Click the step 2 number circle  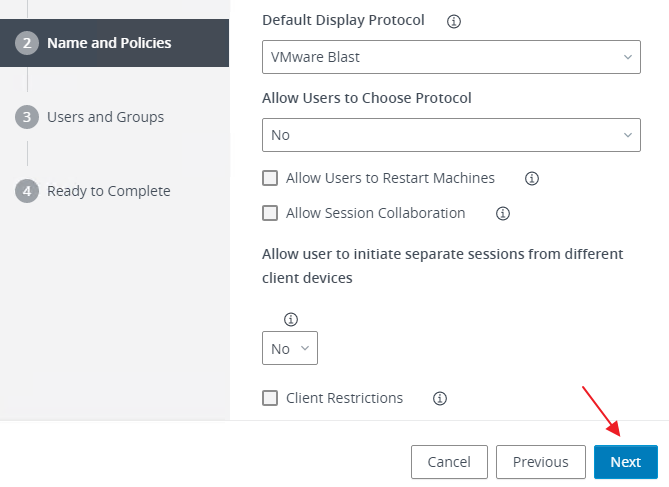pos(27,43)
